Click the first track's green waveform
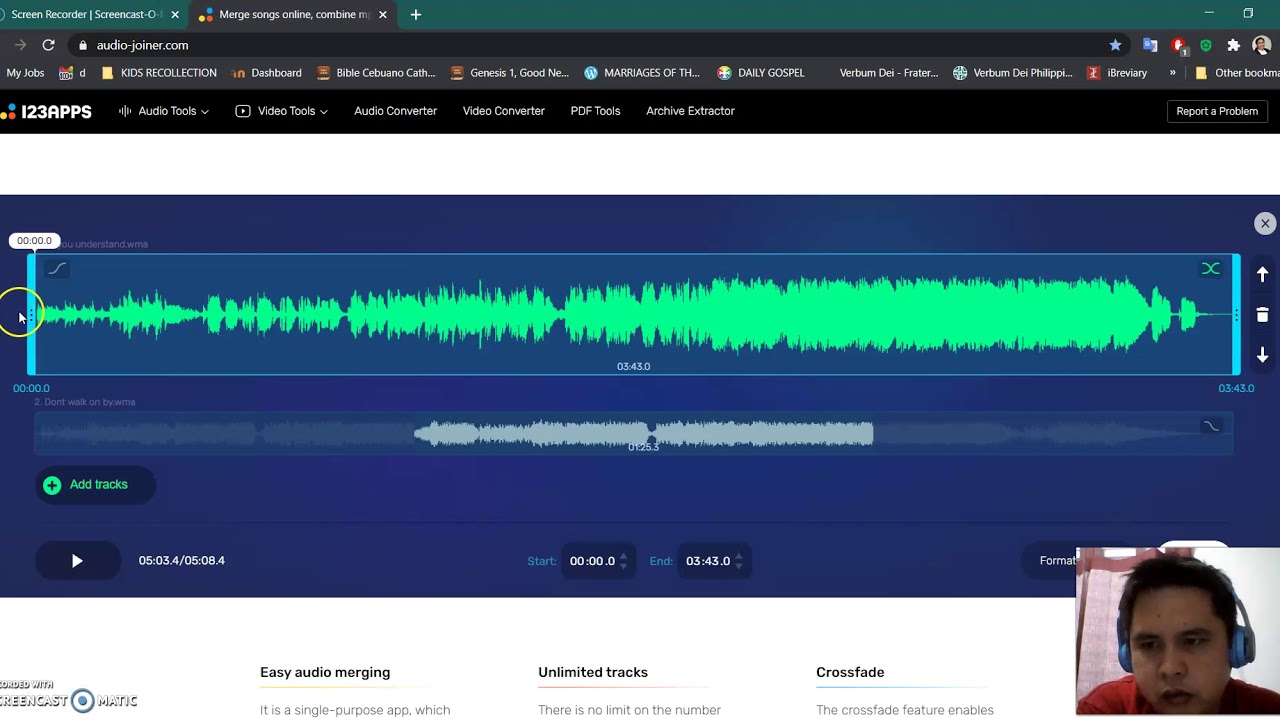1280x720 pixels. click(633, 315)
